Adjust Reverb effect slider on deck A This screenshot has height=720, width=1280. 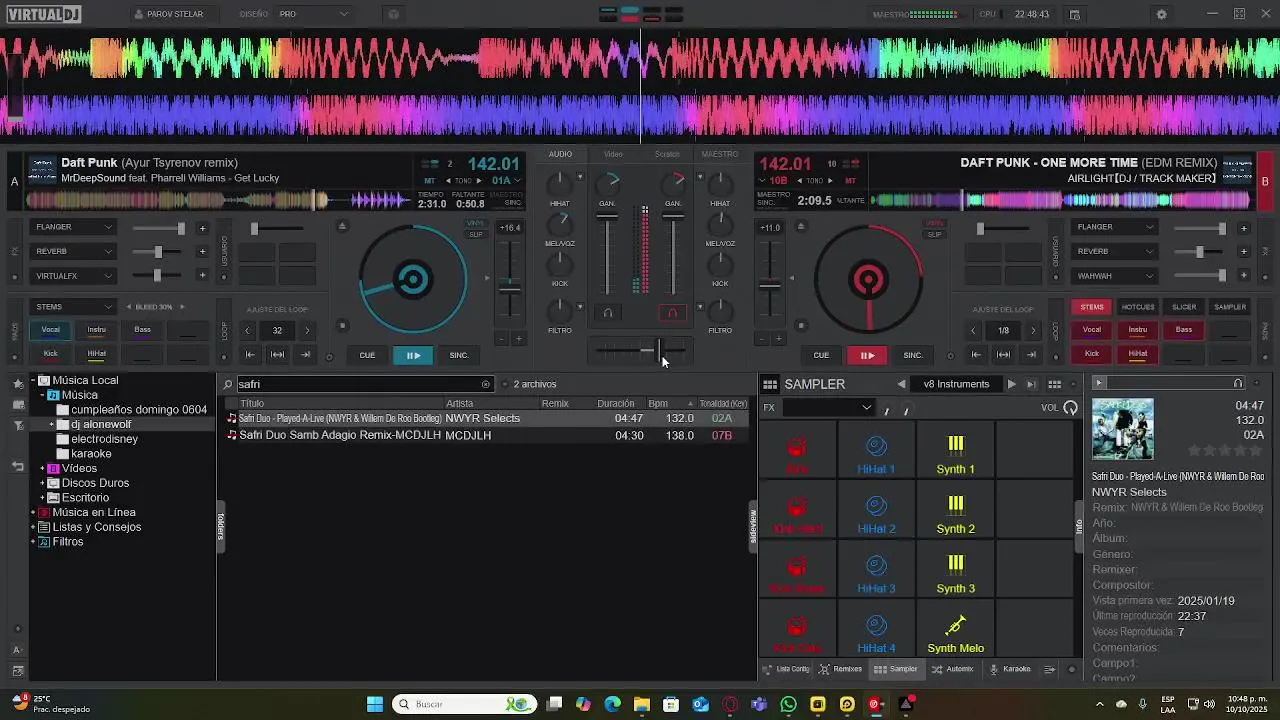click(159, 252)
